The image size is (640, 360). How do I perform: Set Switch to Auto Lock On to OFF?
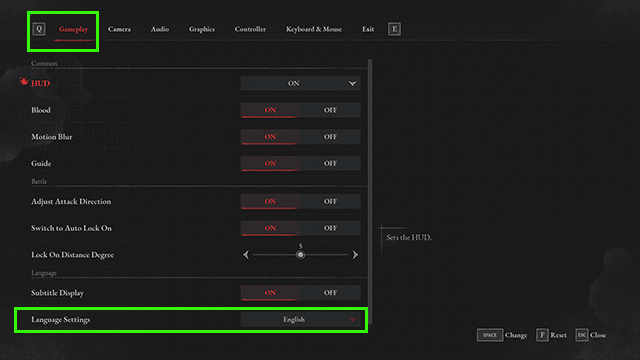pos(330,228)
